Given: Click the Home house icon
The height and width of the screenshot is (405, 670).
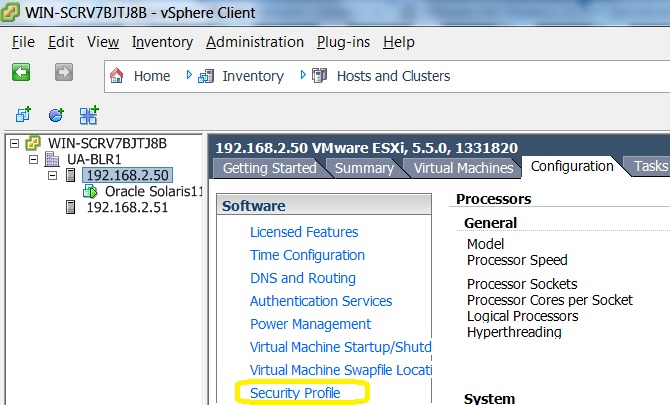Looking at the screenshot, I should [x=117, y=76].
